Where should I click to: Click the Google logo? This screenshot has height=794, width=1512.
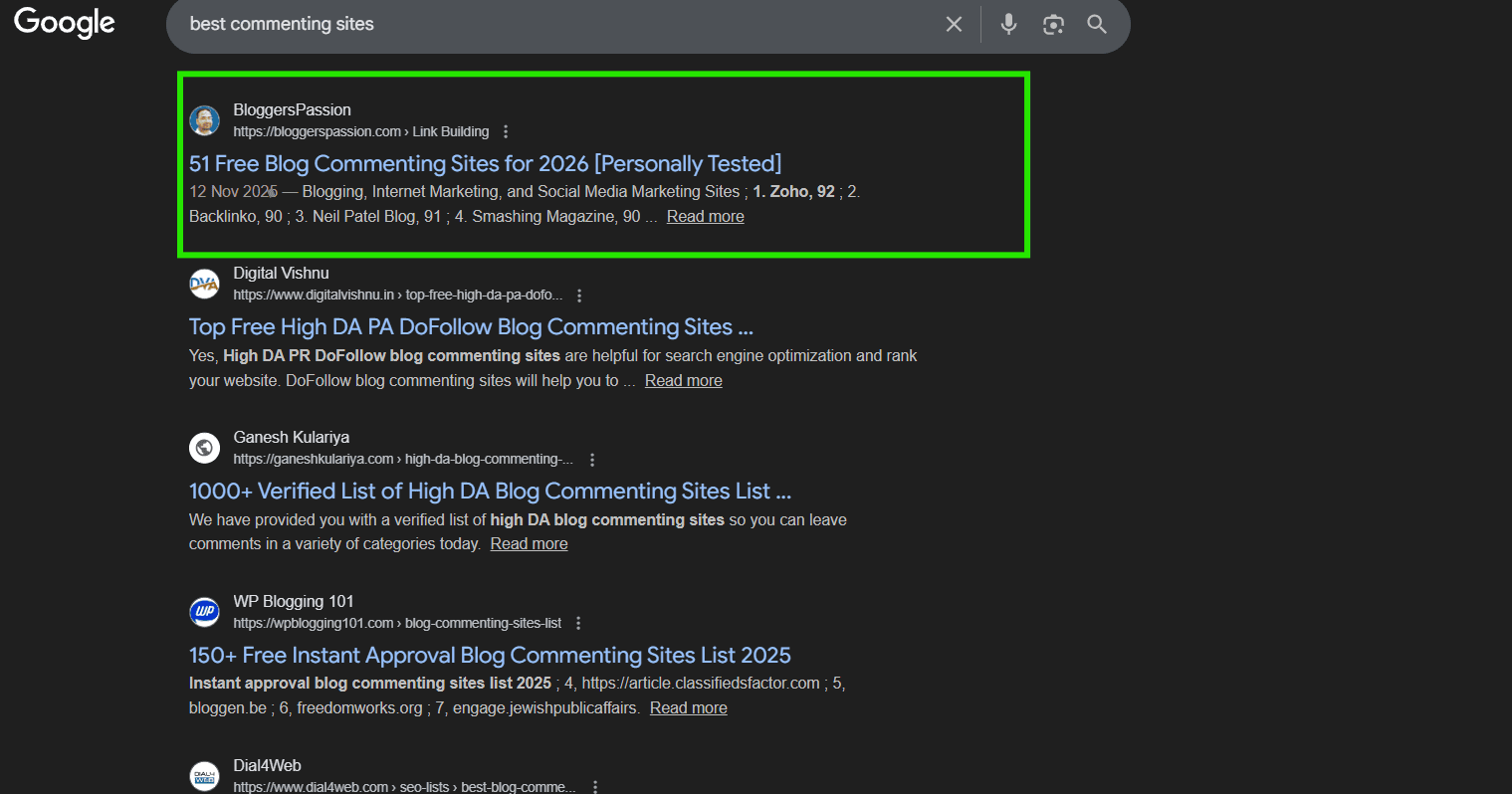[x=63, y=23]
